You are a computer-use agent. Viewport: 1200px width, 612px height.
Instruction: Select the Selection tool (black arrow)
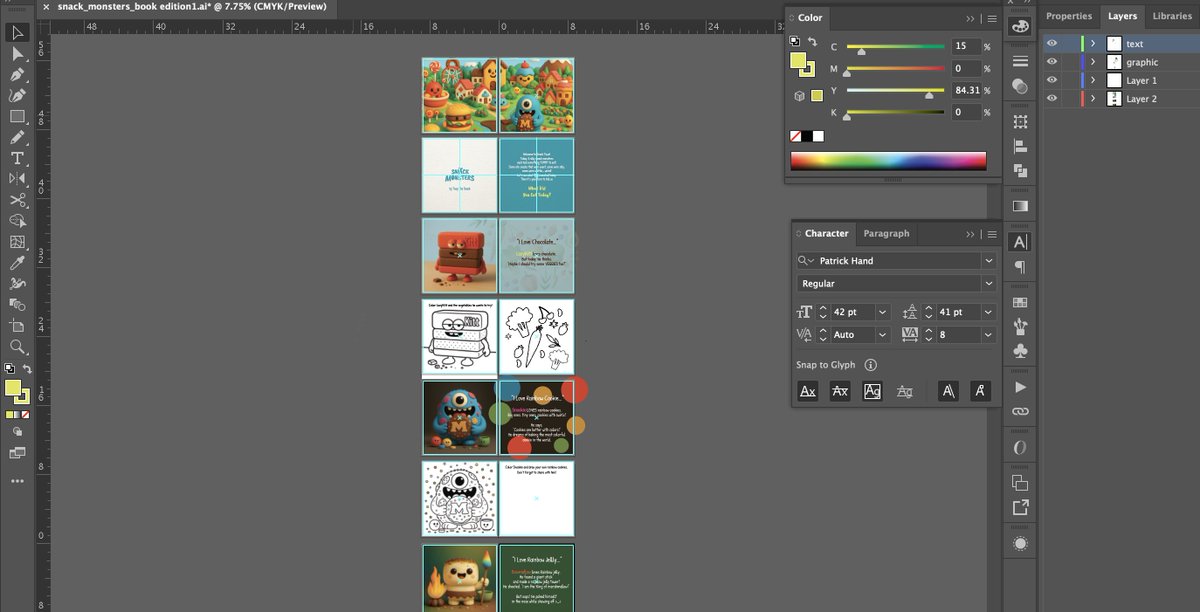coord(17,33)
